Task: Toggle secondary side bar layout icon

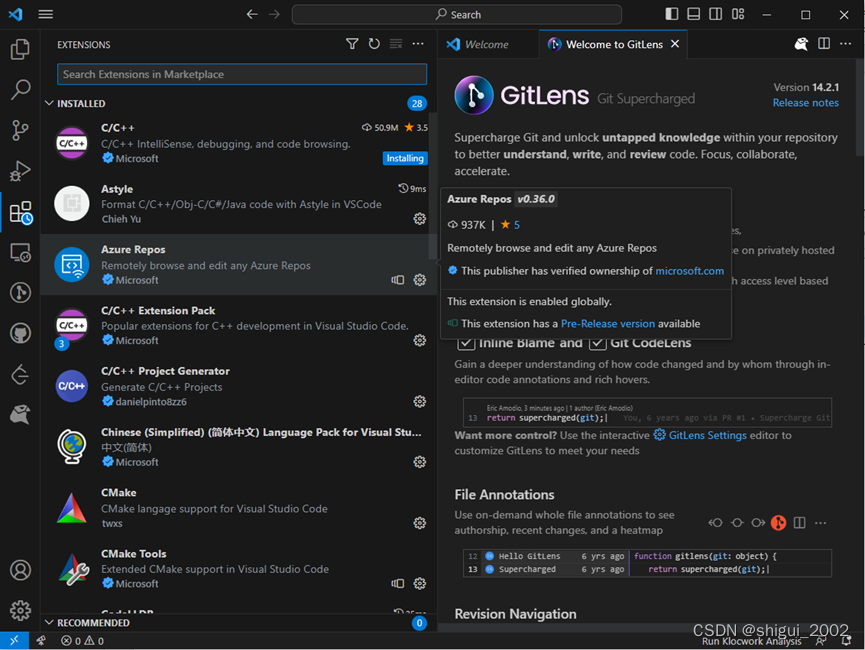Action: 716,14
